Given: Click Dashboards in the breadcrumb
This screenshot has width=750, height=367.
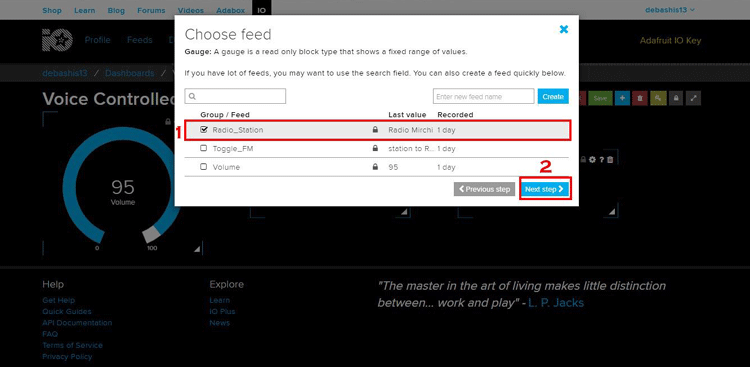Looking at the screenshot, I should [130, 73].
